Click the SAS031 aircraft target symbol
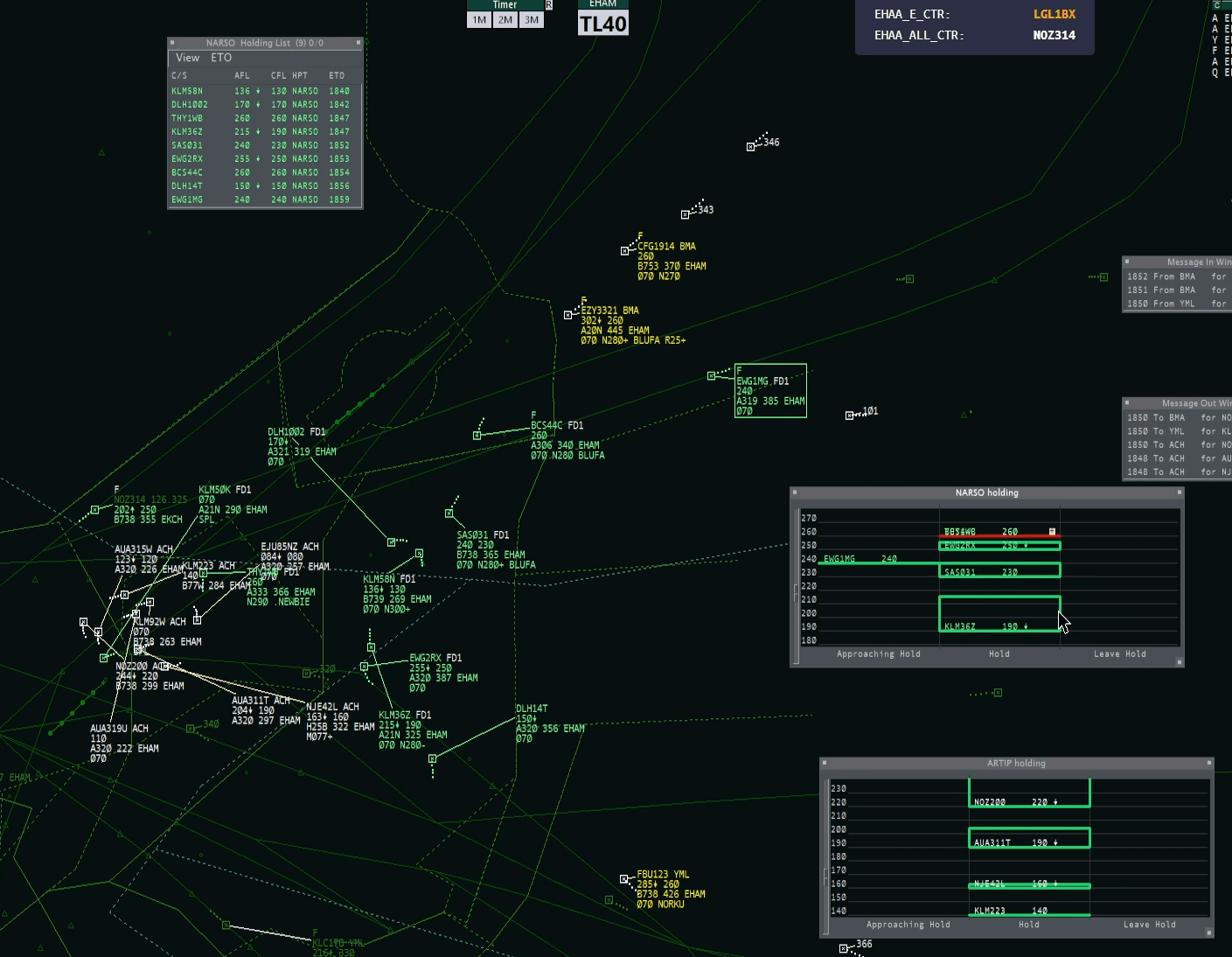 [x=449, y=513]
